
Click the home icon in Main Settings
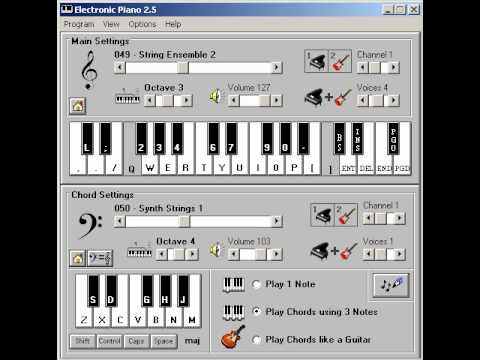pyautogui.click(x=78, y=106)
